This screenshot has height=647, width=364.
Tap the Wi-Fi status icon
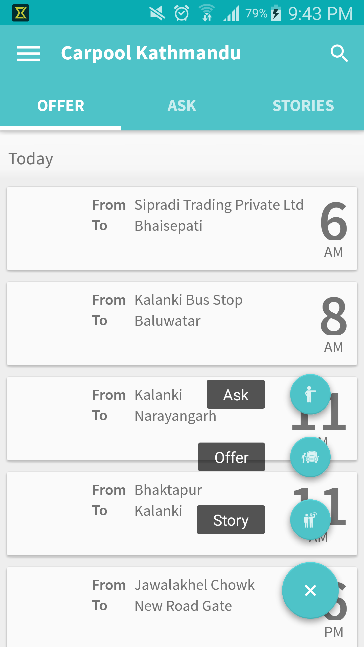[206, 13]
